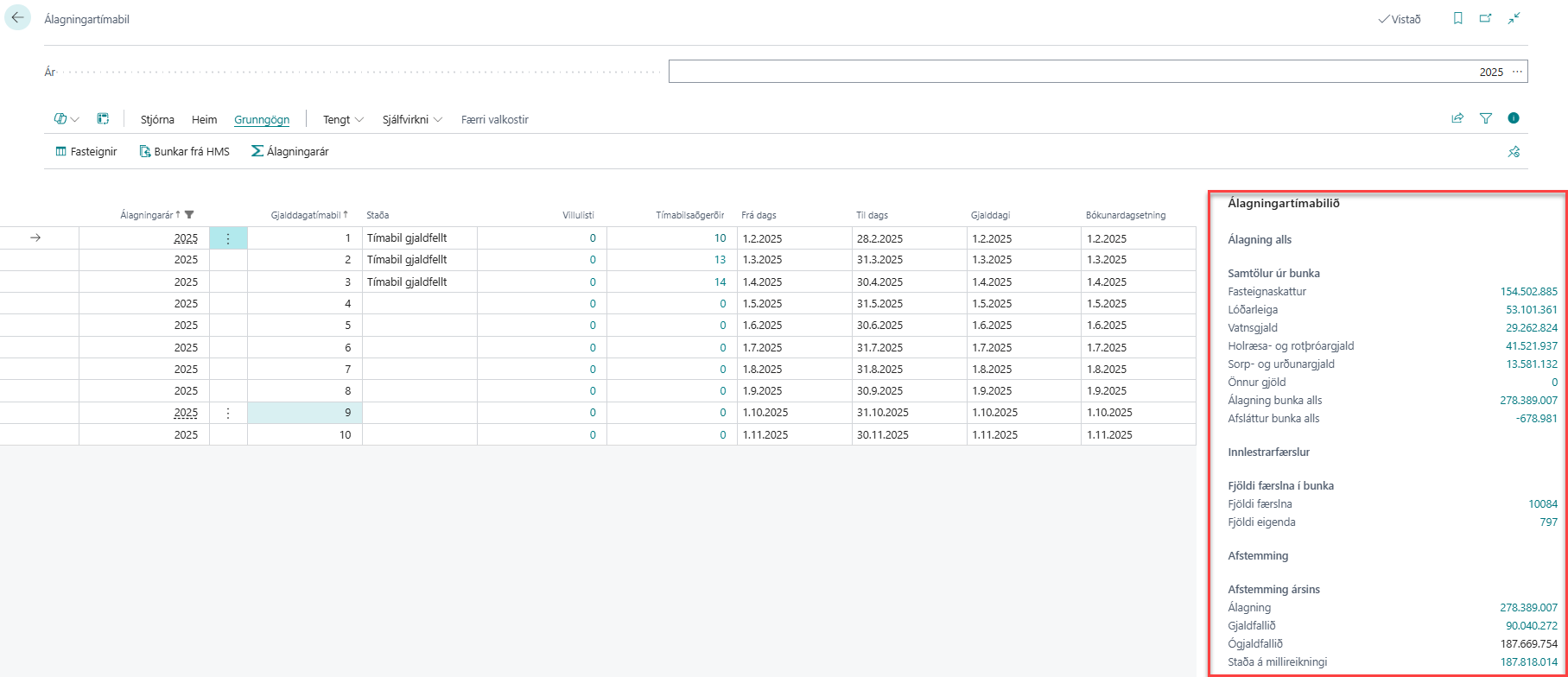The image size is (1568, 677).
Task: Select the Heim tab
Action: [204, 120]
